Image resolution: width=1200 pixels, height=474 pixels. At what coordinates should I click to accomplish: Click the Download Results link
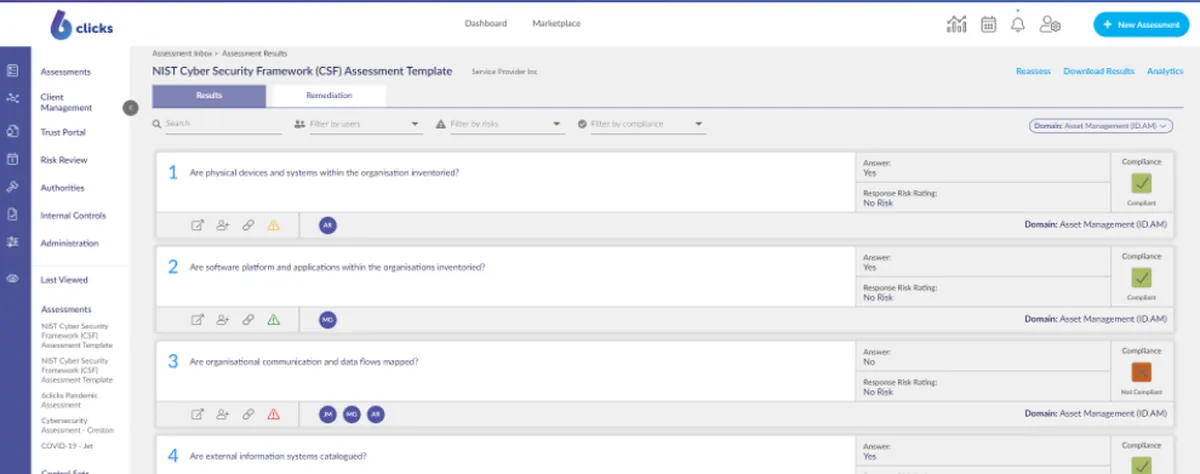coord(1099,71)
